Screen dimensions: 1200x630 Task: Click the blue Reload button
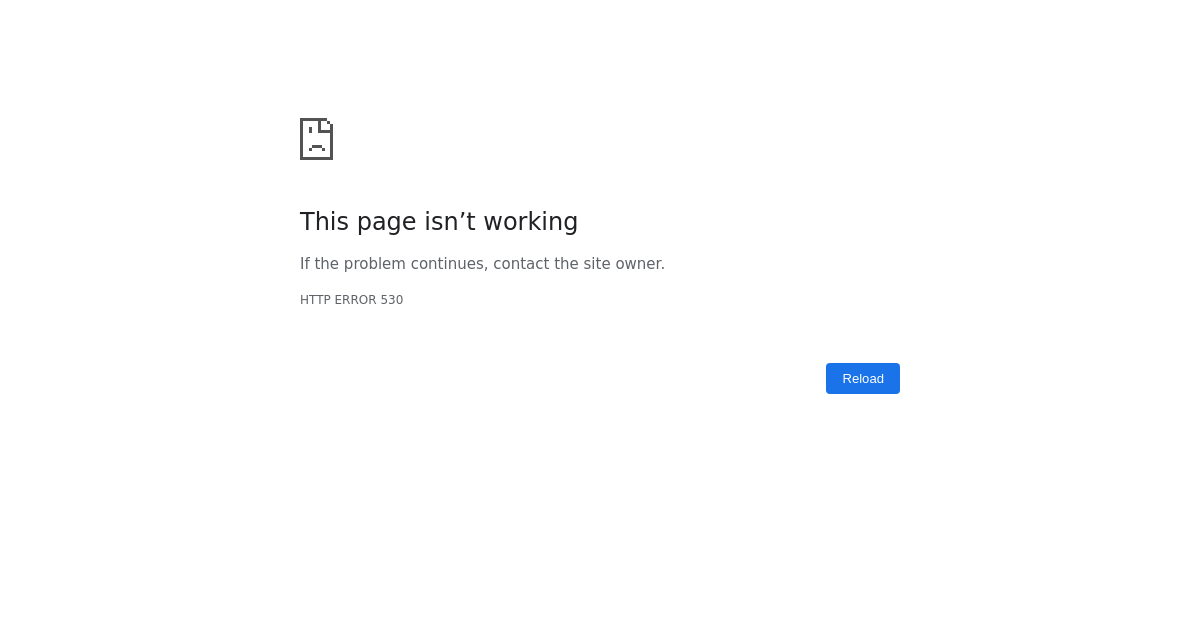[x=863, y=378]
